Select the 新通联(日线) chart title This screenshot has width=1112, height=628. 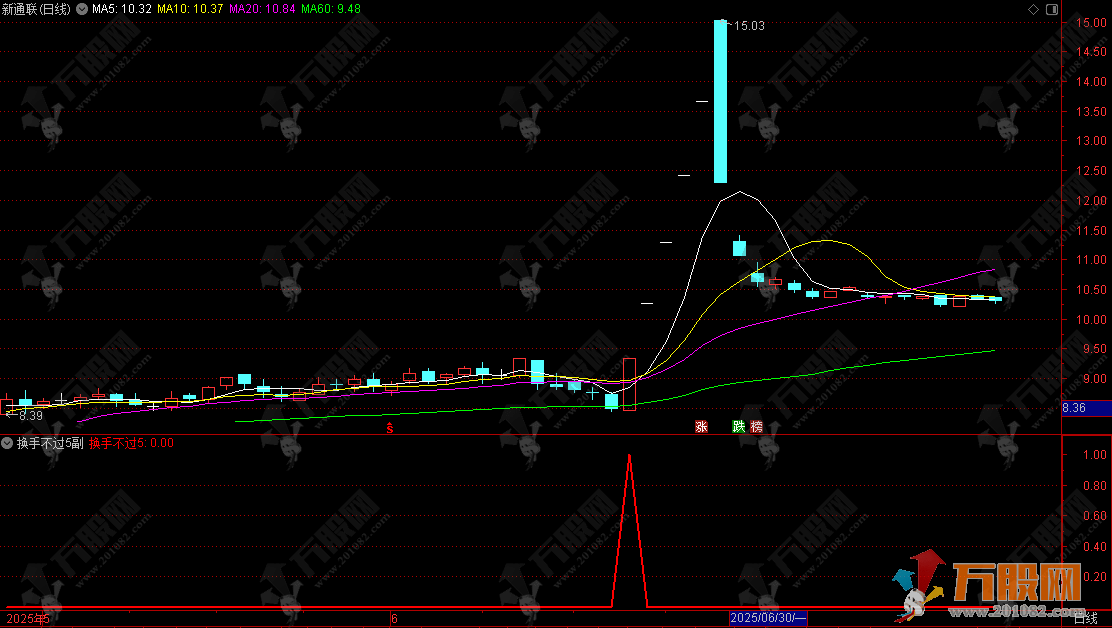point(37,9)
